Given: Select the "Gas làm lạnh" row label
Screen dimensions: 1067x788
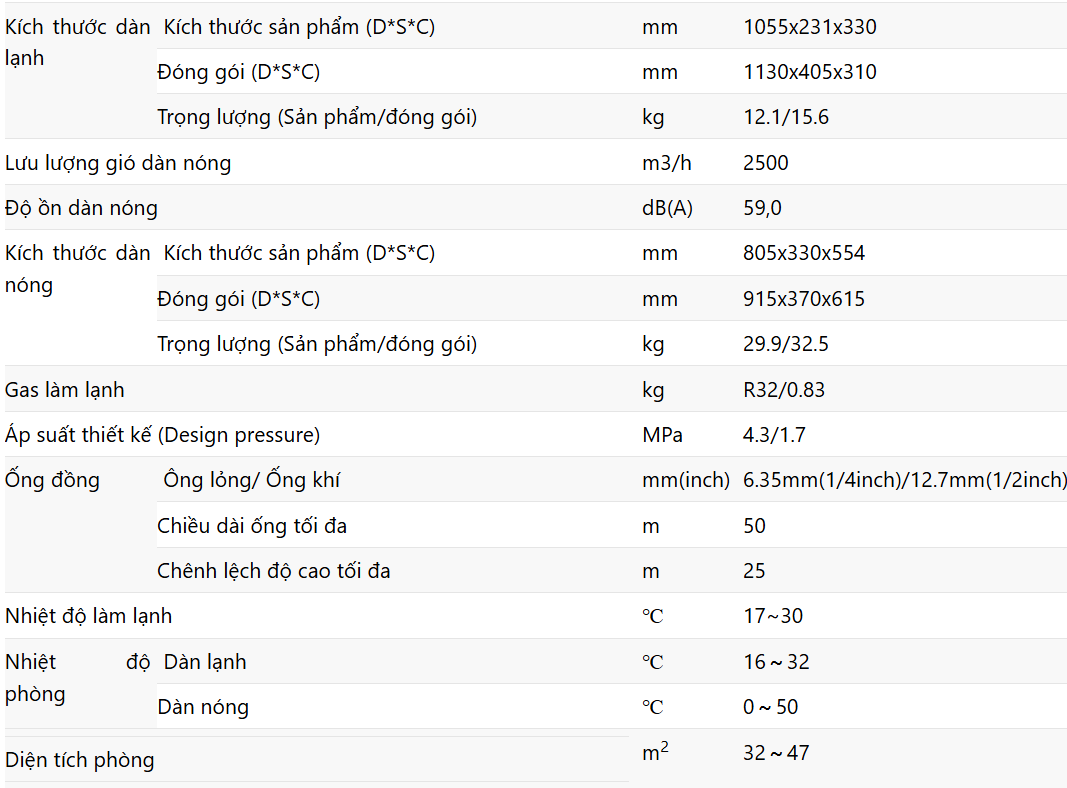Looking at the screenshot, I should 65,389.
